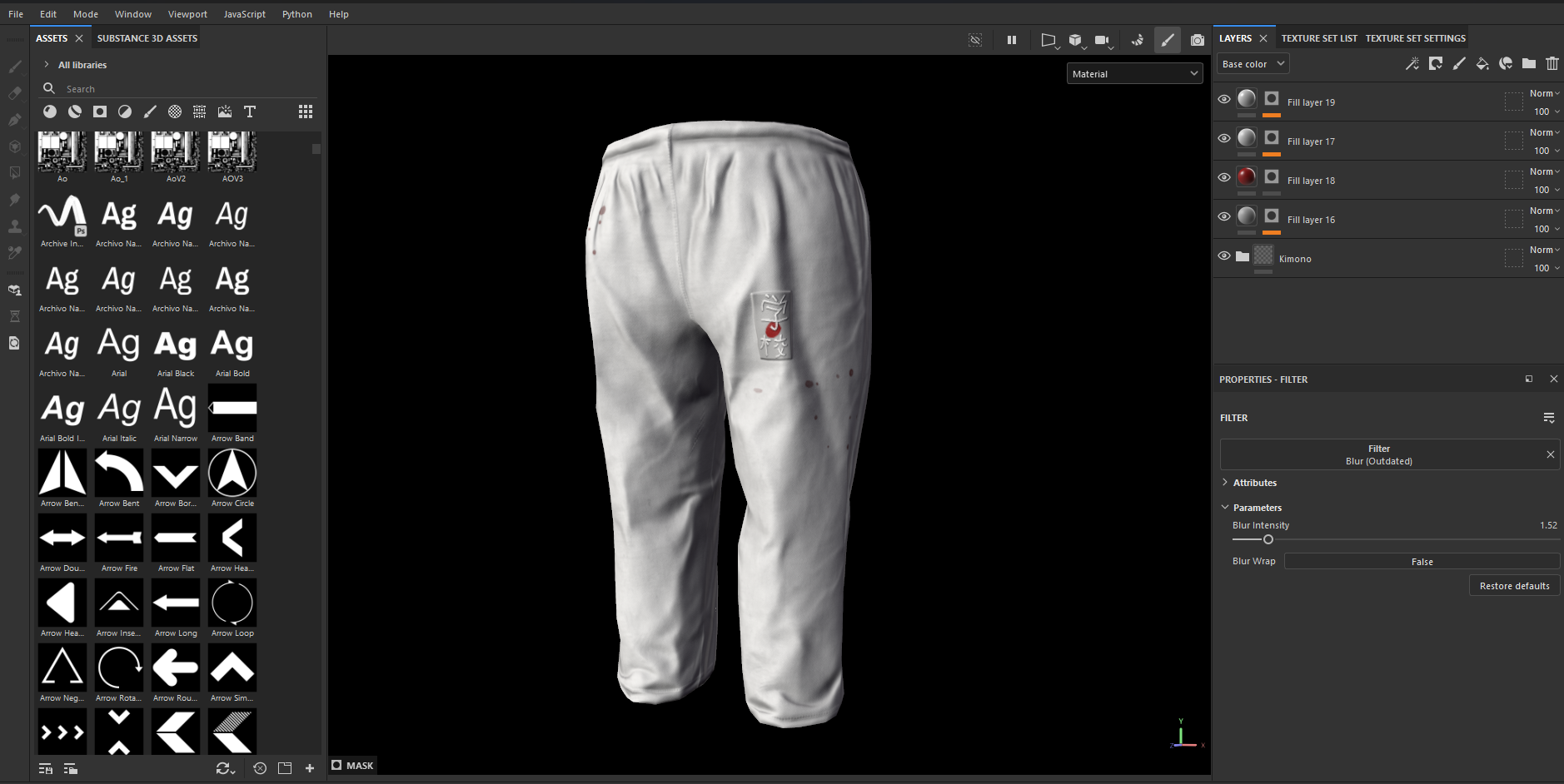Adjust the Blur Intensity slider handle
Image resolution: width=1564 pixels, height=784 pixels.
1268,539
